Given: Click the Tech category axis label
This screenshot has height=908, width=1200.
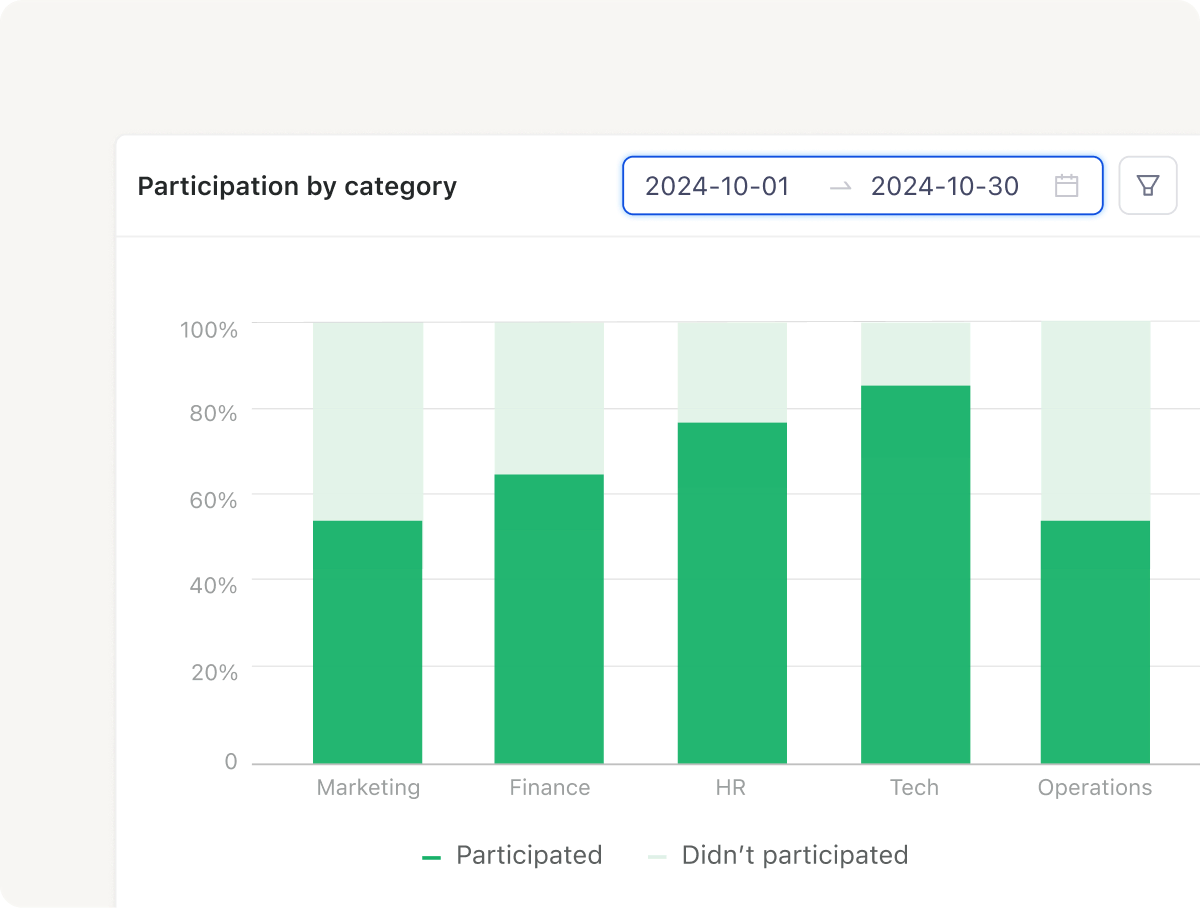Looking at the screenshot, I should tap(915, 788).
